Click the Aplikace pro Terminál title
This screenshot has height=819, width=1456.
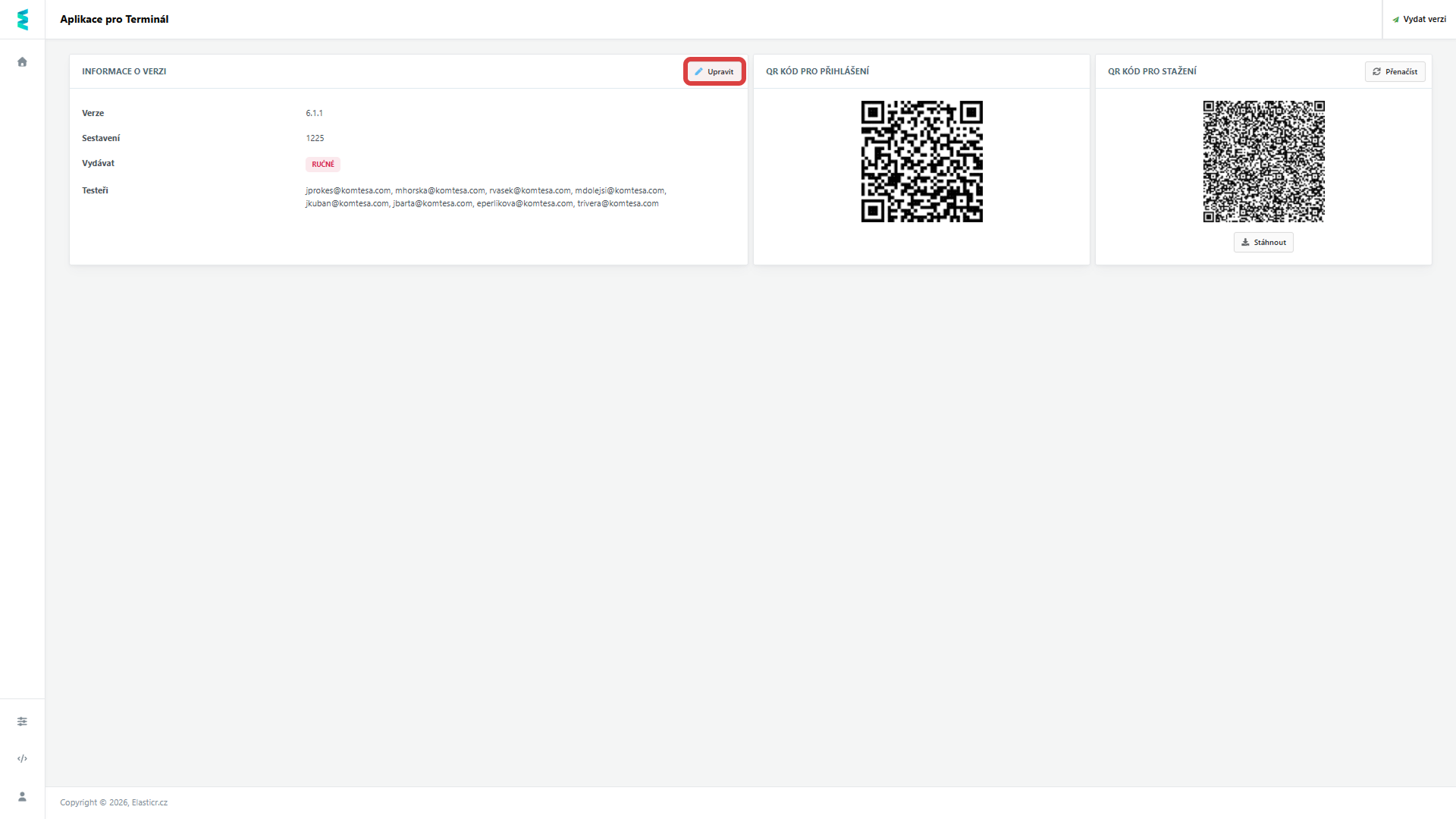[115, 20]
